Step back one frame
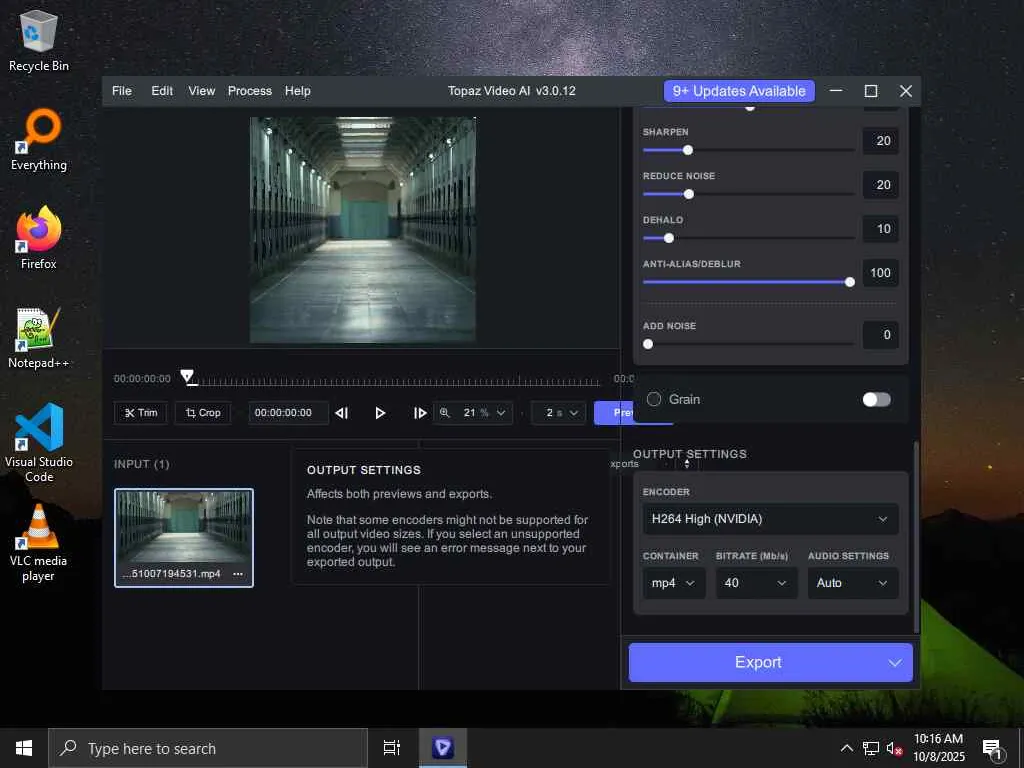Image resolution: width=1024 pixels, height=768 pixels. (x=342, y=413)
